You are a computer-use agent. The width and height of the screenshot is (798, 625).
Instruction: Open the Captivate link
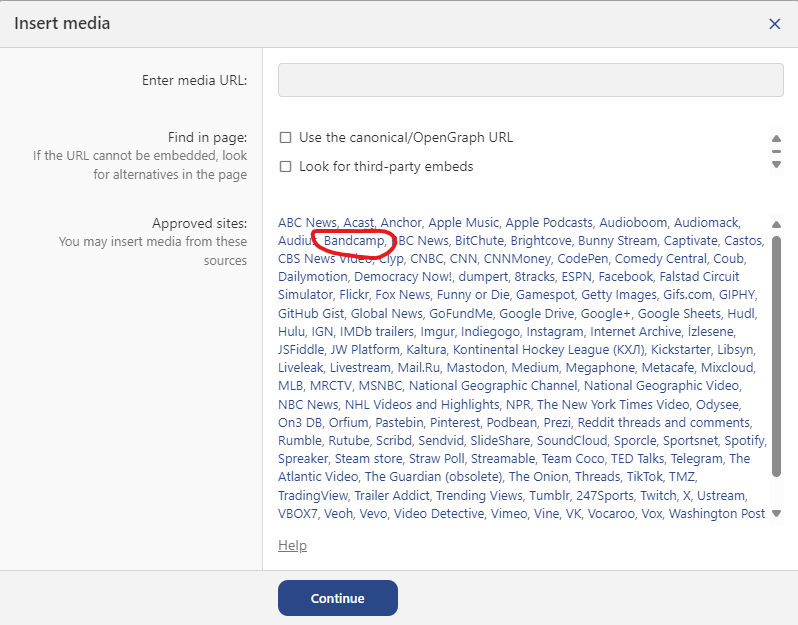pos(690,240)
